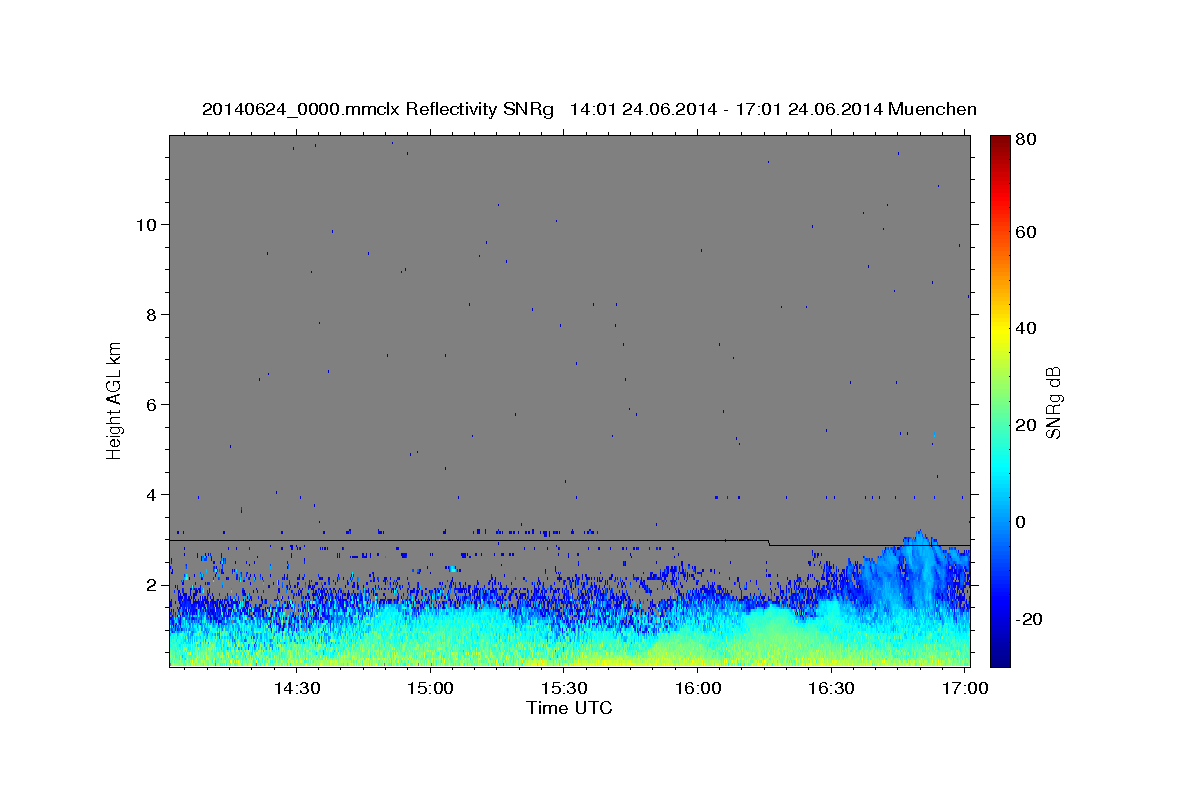Click the height tick label 4

[153, 495]
